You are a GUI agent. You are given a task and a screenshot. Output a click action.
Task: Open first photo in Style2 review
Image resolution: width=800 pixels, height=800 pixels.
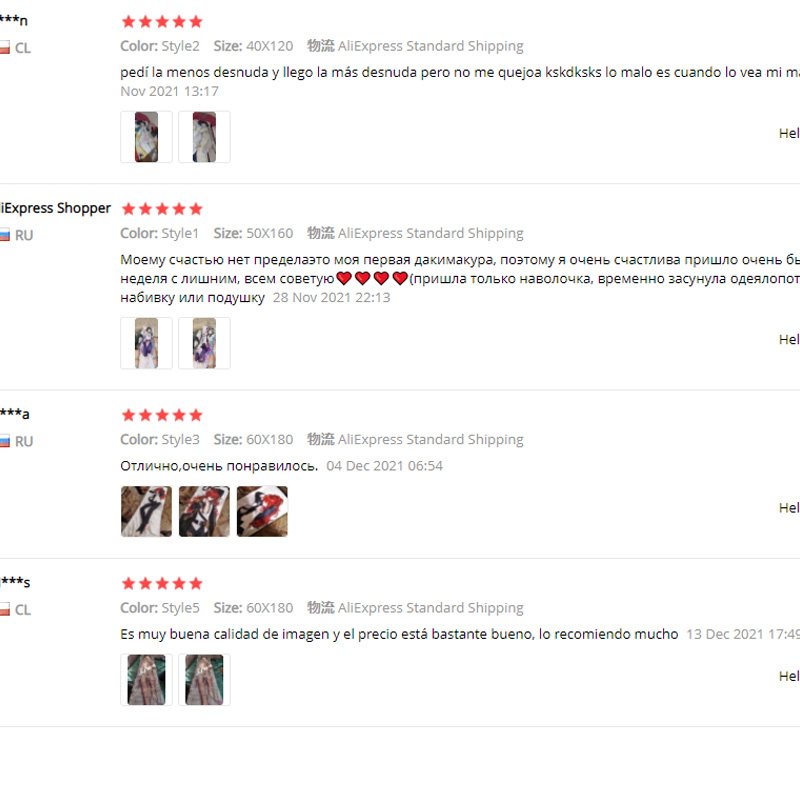146,137
